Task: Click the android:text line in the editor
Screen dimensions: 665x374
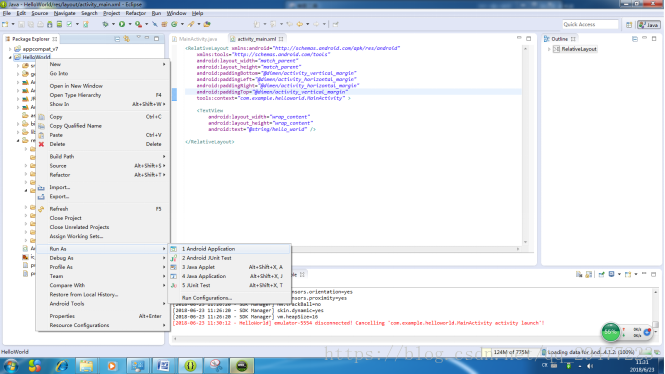Action: (x=262, y=129)
